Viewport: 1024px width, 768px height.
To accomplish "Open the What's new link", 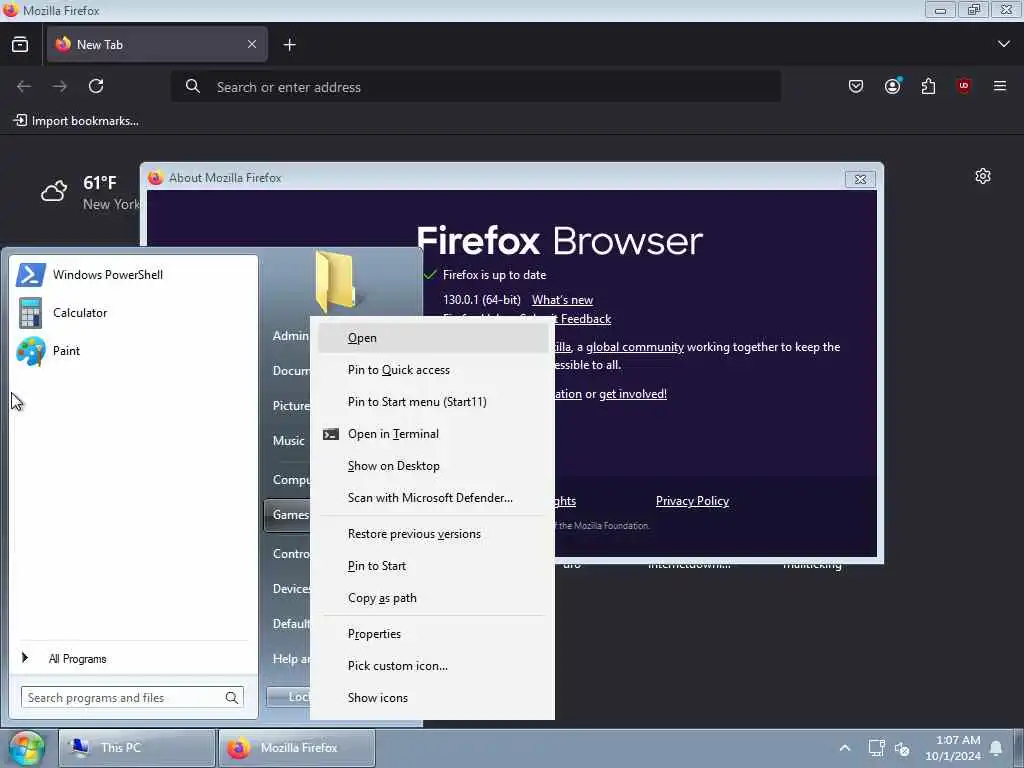I will coord(562,300).
